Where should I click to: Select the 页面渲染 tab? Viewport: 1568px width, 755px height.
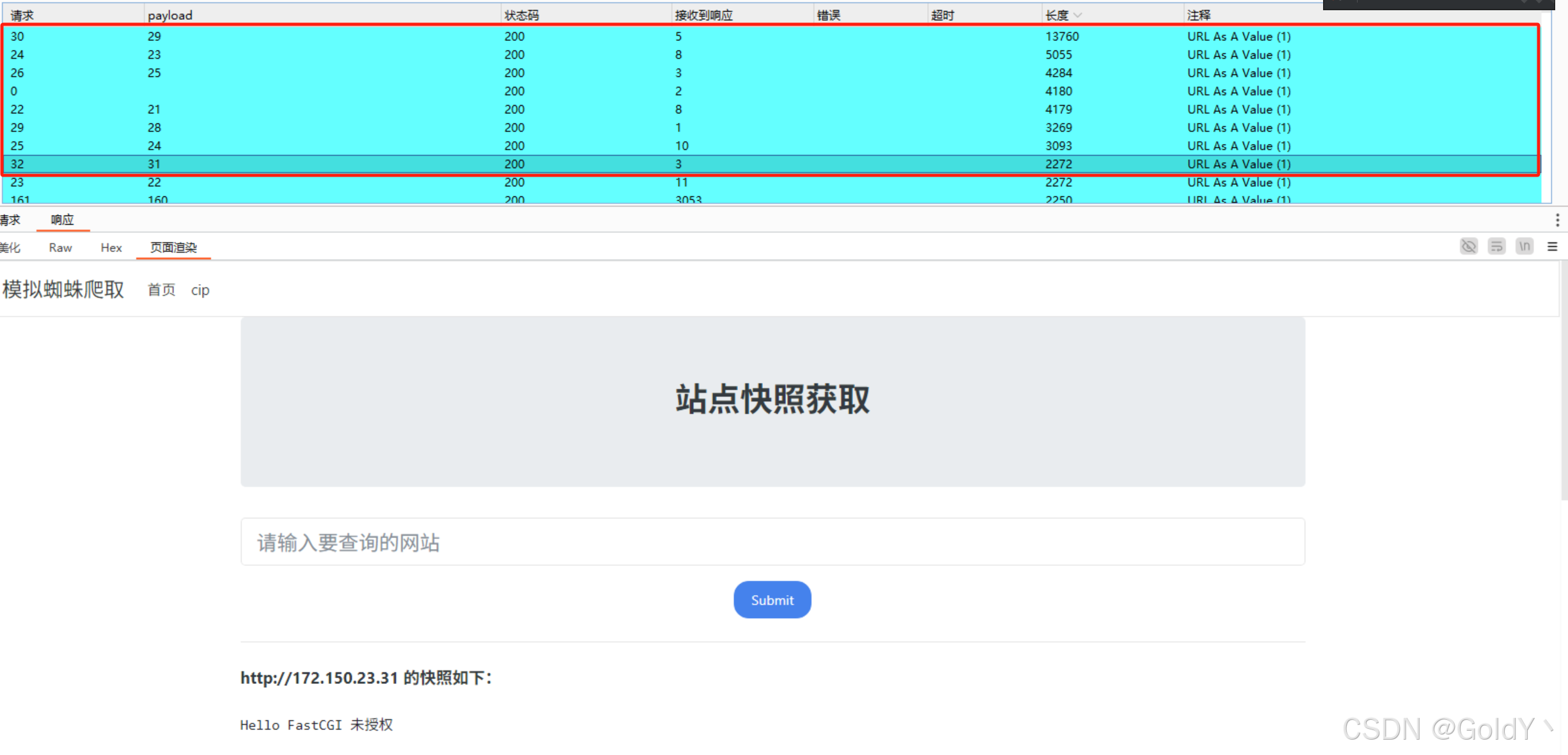(x=173, y=248)
